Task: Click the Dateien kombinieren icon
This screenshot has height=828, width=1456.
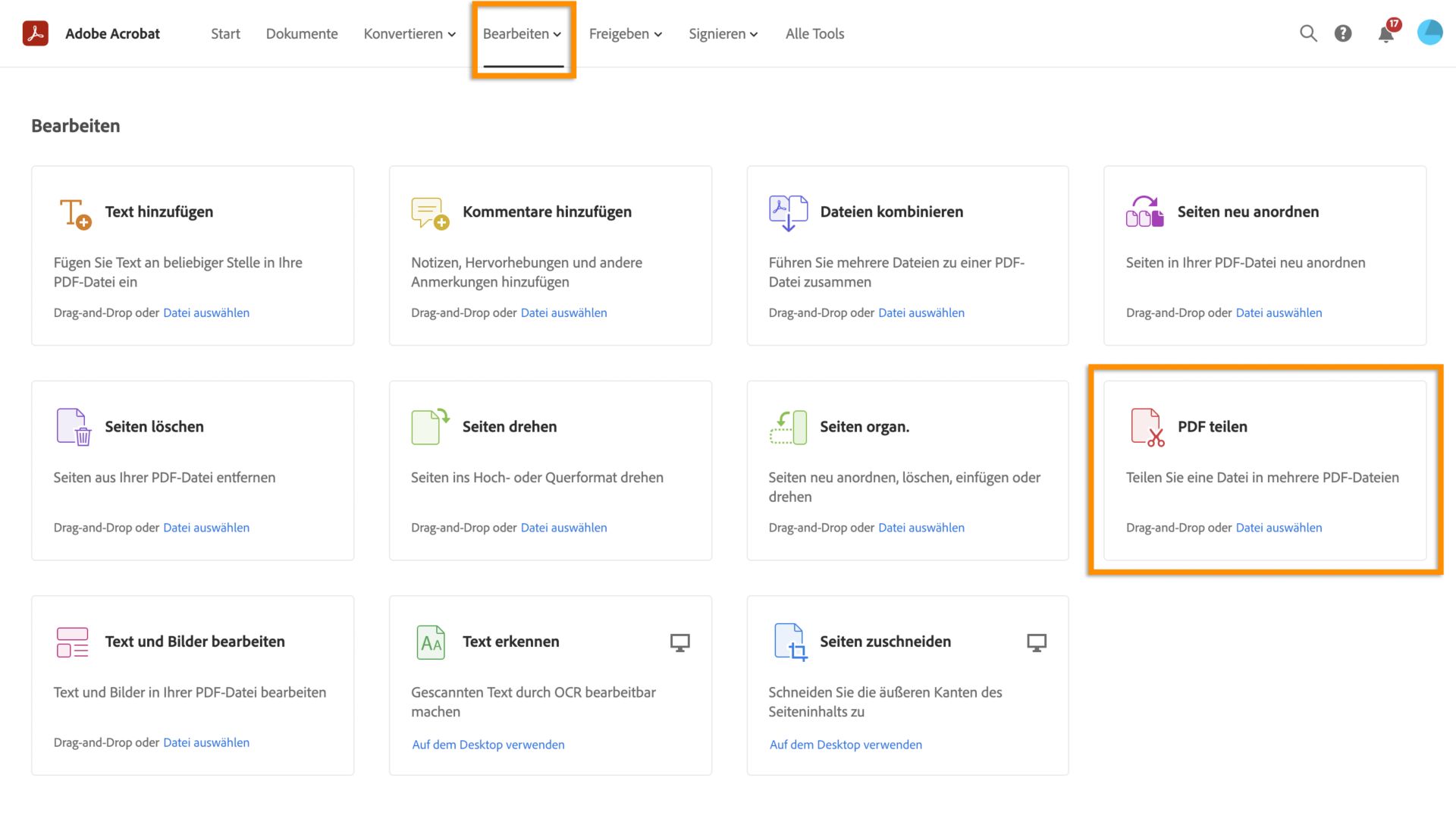Action: pos(788,213)
